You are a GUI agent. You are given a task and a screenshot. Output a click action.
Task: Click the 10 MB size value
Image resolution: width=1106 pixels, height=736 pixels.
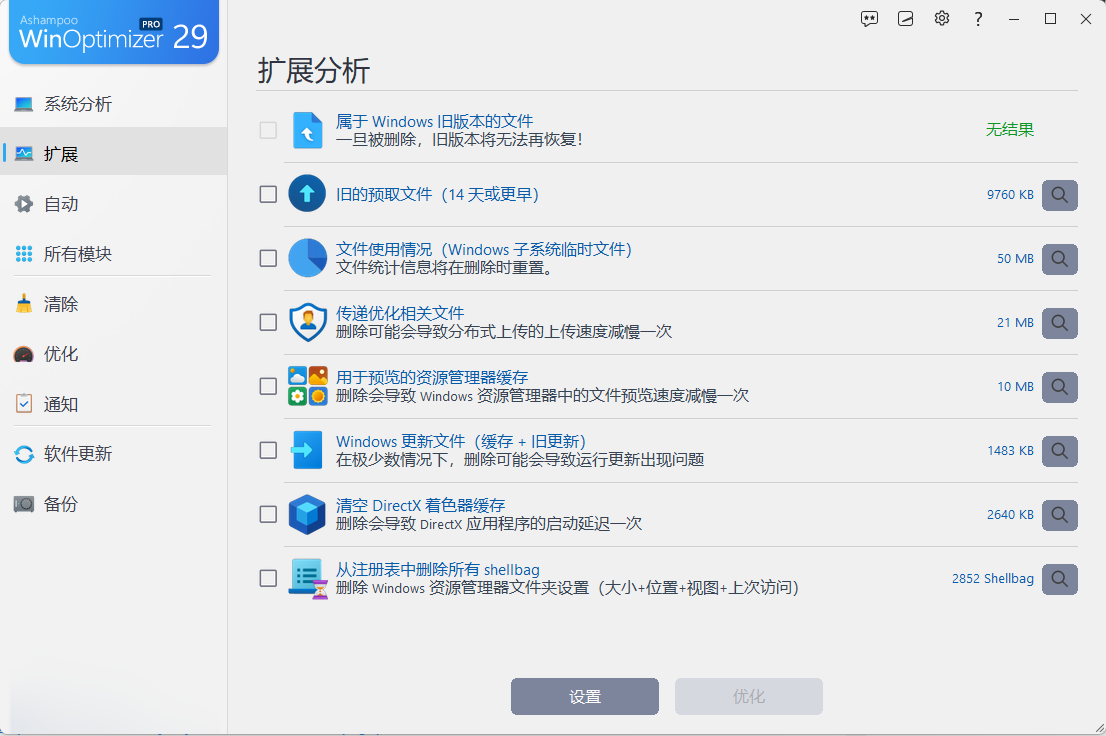point(1015,387)
